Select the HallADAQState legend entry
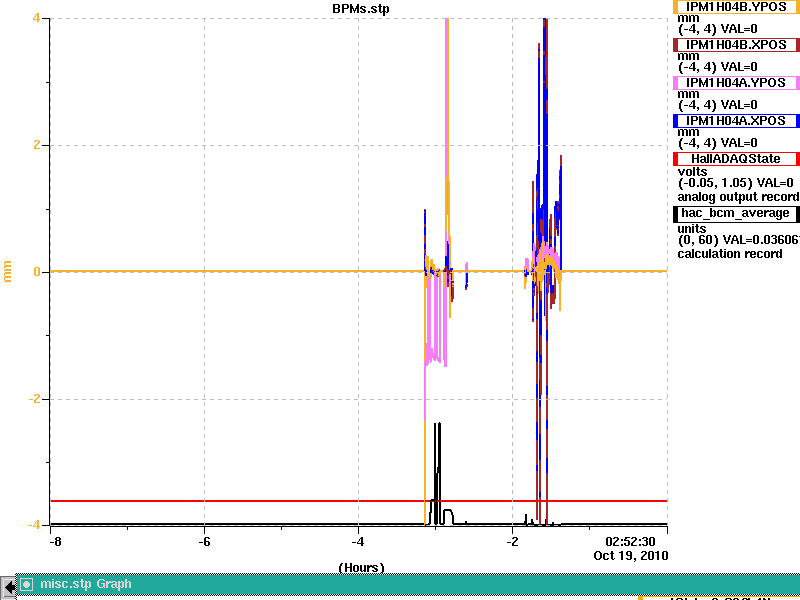This screenshot has height=600, width=800. click(x=736, y=159)
